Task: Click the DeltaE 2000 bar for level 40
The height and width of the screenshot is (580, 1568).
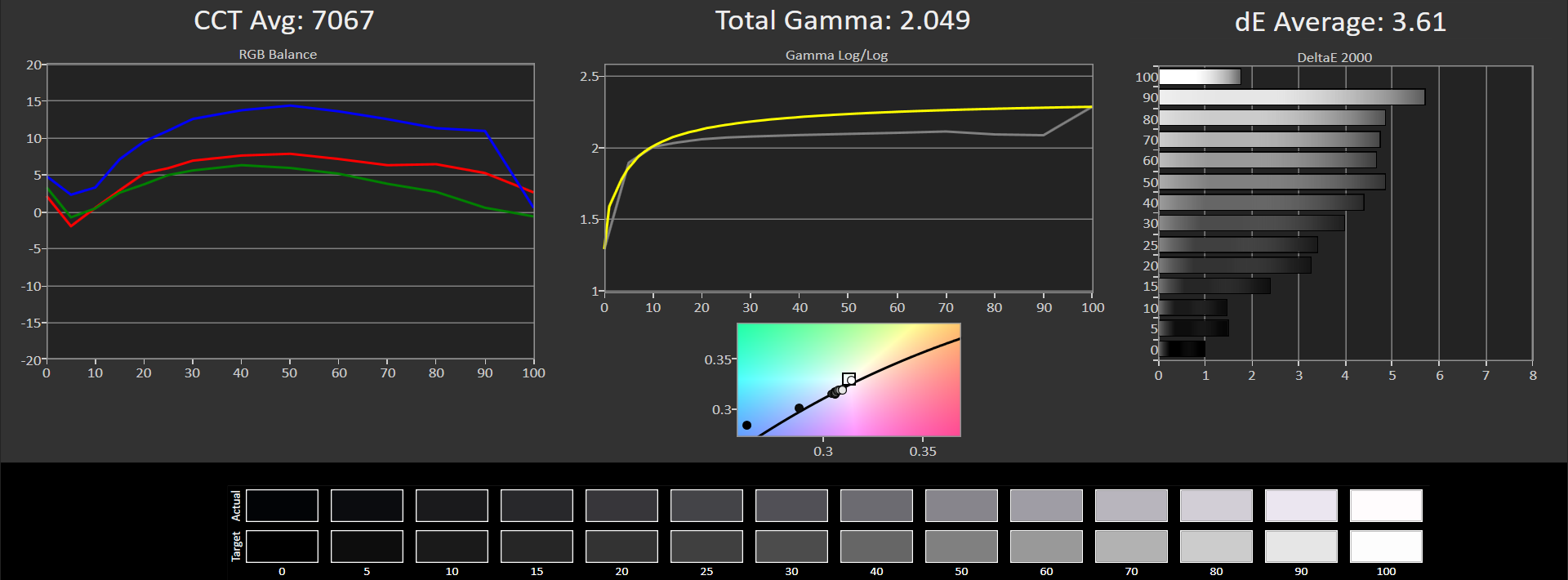Action: tap(1262, 203)
